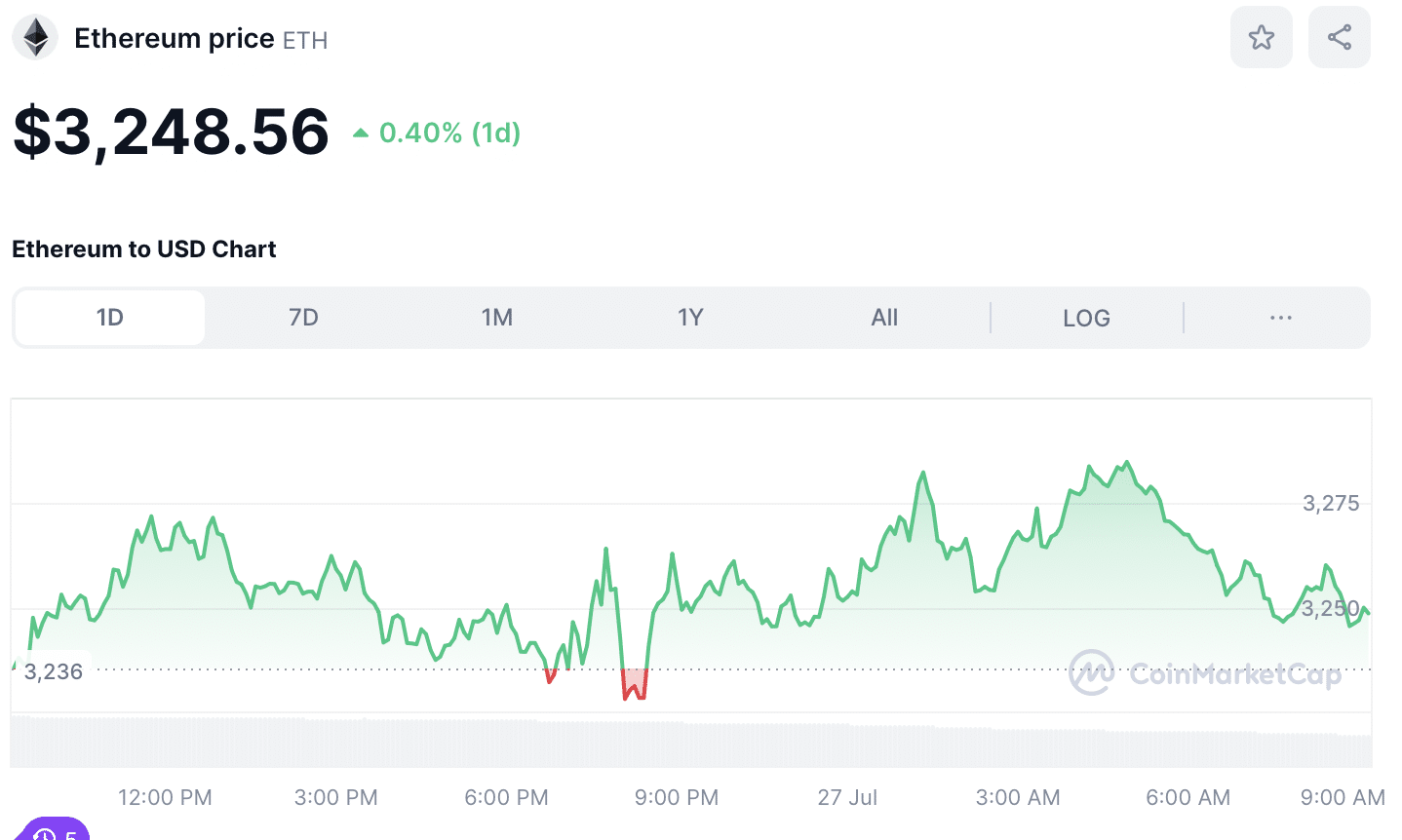Toggle LOG scale on chart

coord(1086,319)
